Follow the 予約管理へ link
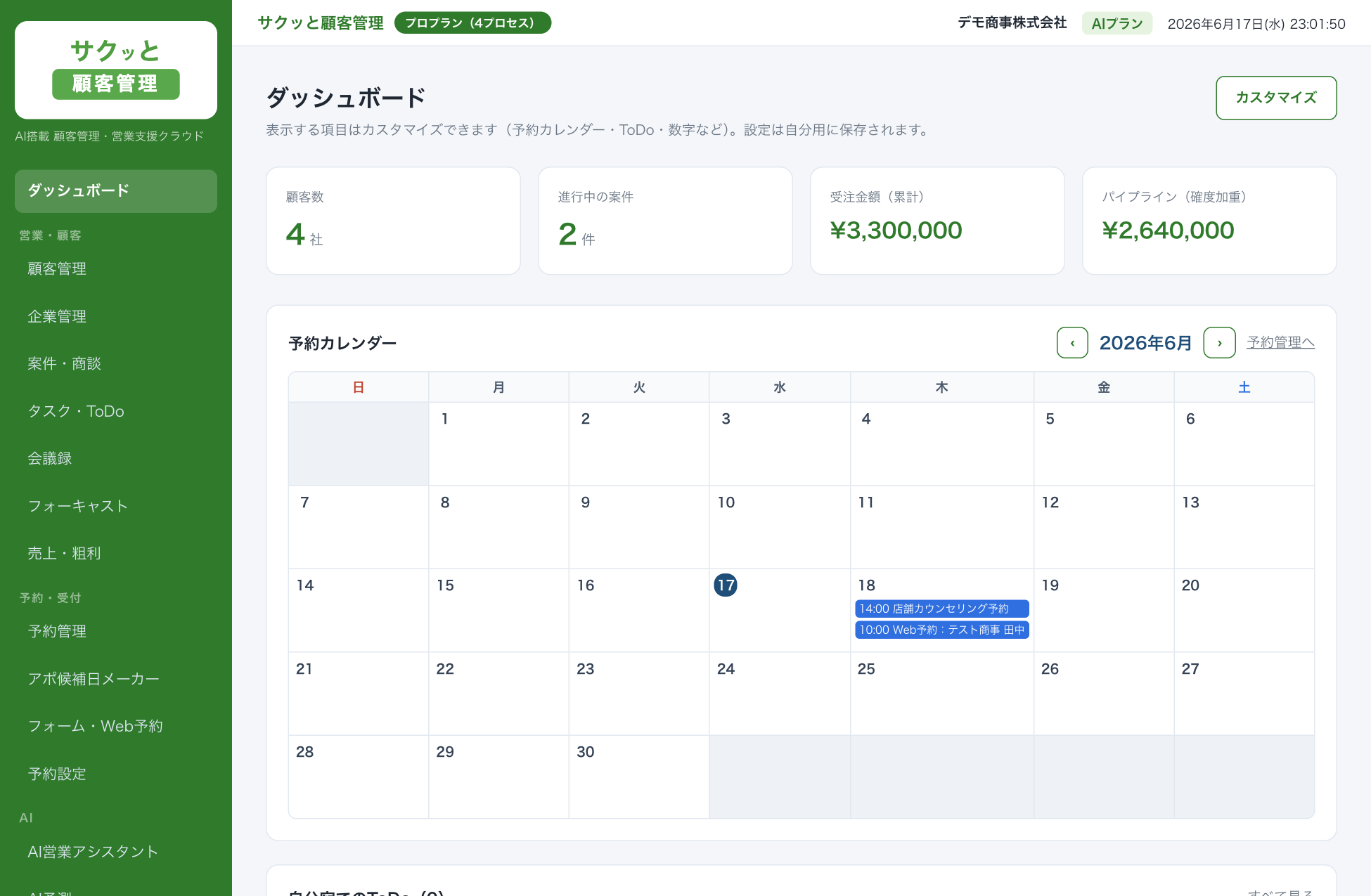 point(1280,342)
